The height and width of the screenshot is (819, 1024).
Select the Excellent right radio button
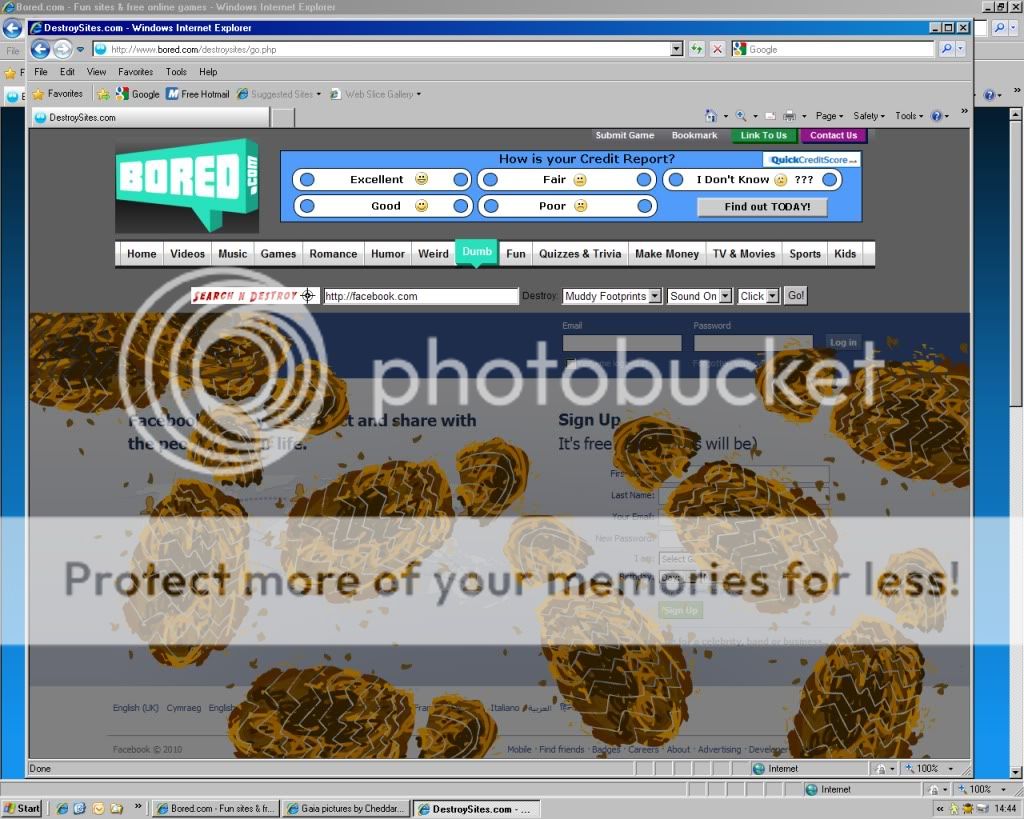click(460, 180)
